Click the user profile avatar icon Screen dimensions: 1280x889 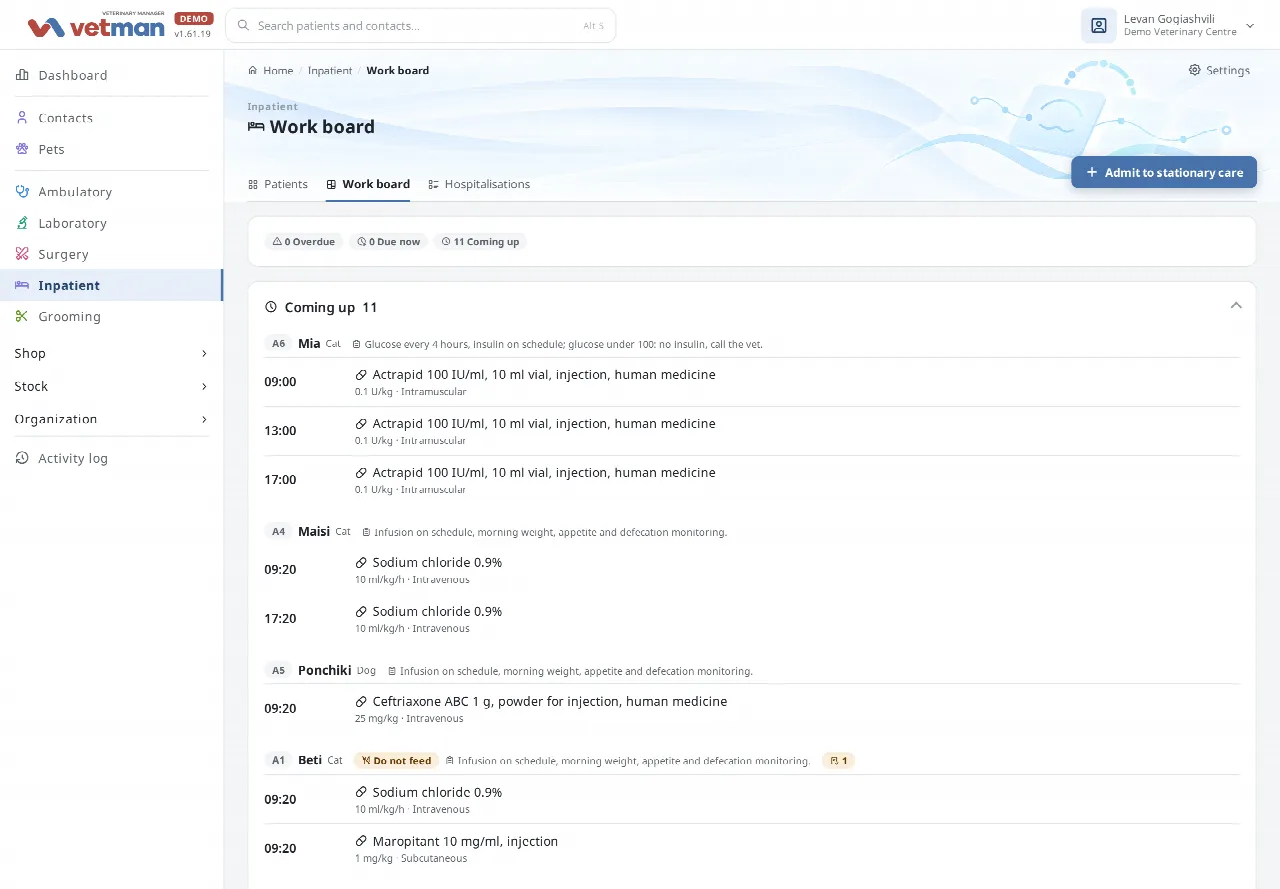[1098, 26]
